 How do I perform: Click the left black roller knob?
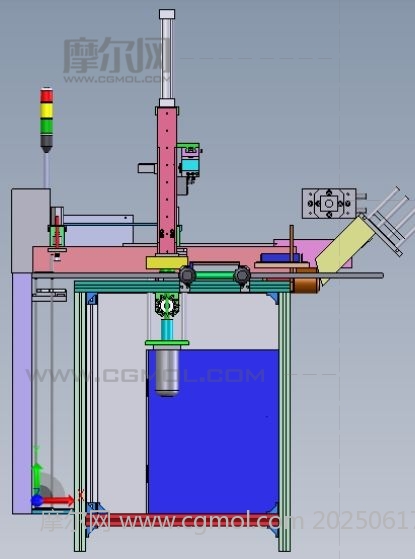(187, 275)
